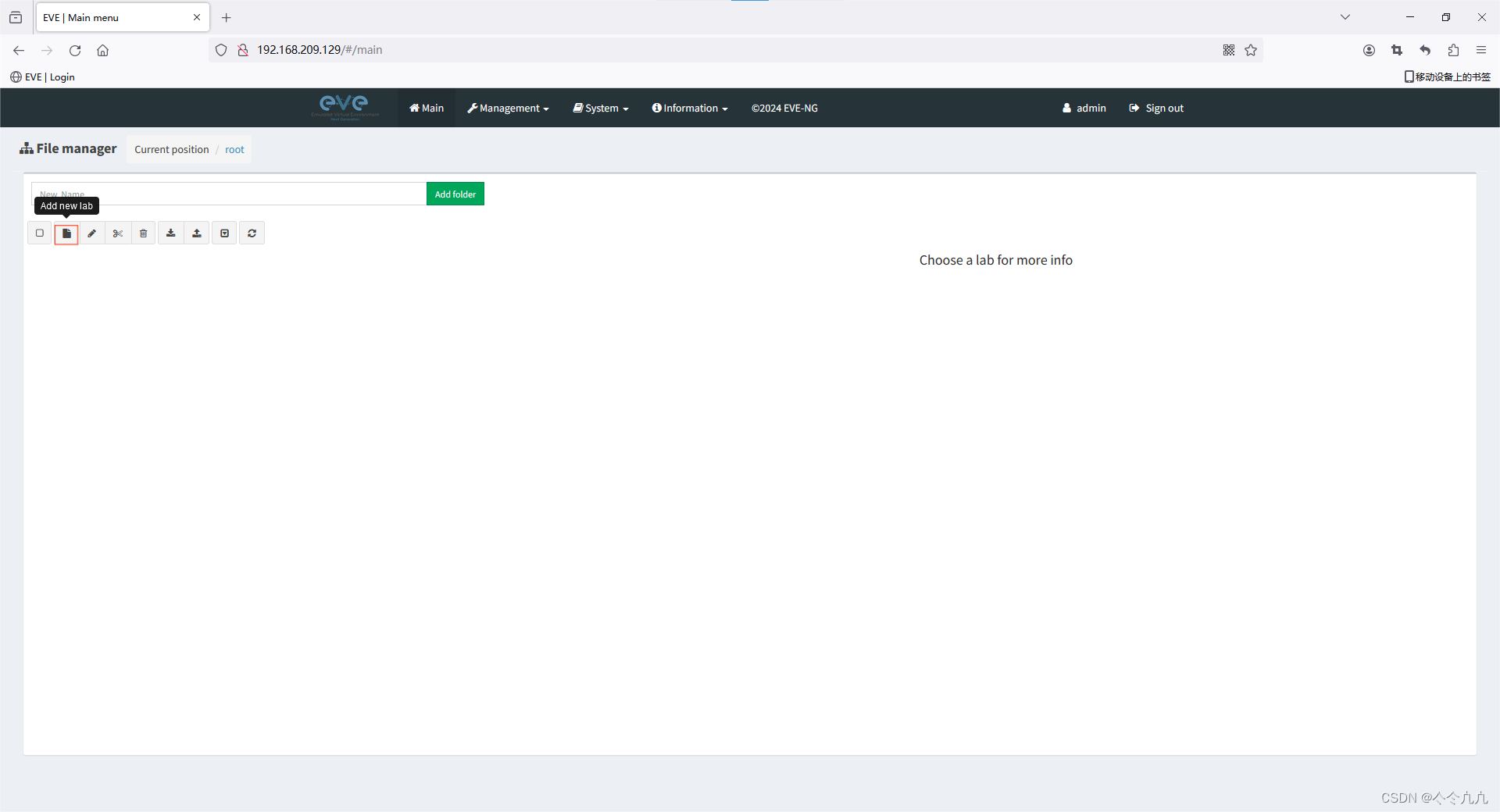Select the EVE | Main menu tab
Screen dimensions: 1500x812
tap(123, 17)
